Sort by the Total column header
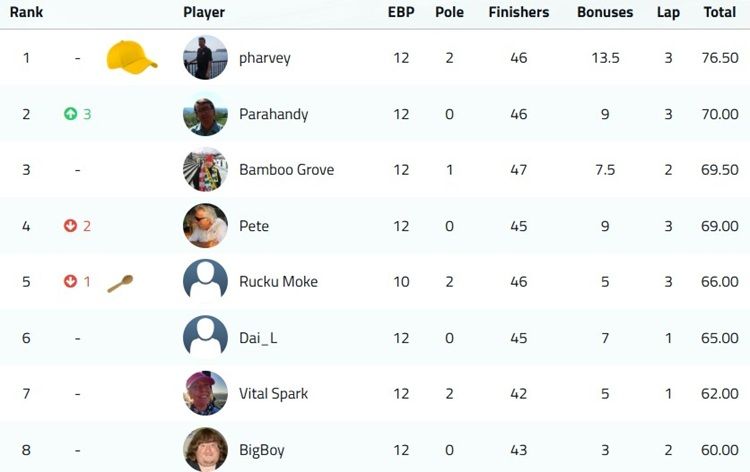The width and height of the screenshot is (750, 472). pyautogui.click(x=719, y=12)
